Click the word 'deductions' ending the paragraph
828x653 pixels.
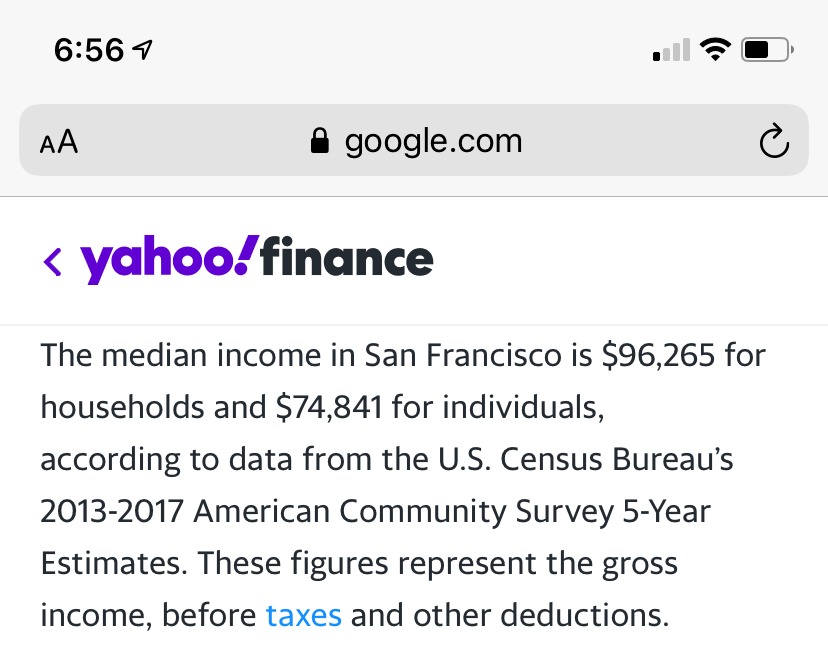(x=585, y=615)
